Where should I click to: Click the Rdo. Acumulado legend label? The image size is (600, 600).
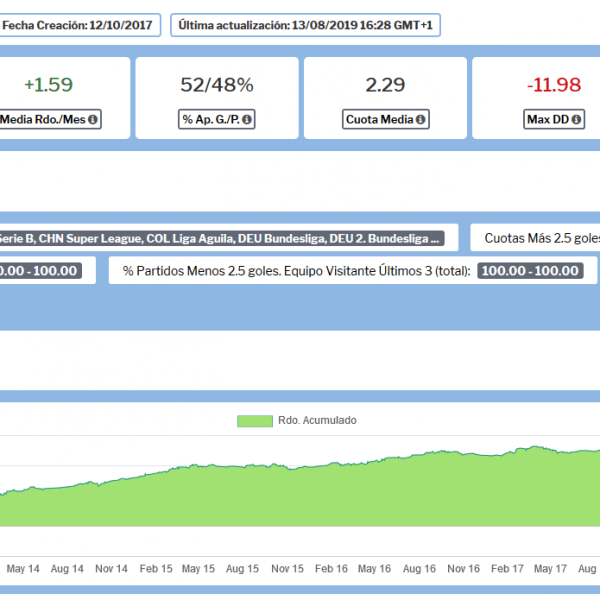click(317, 421)
